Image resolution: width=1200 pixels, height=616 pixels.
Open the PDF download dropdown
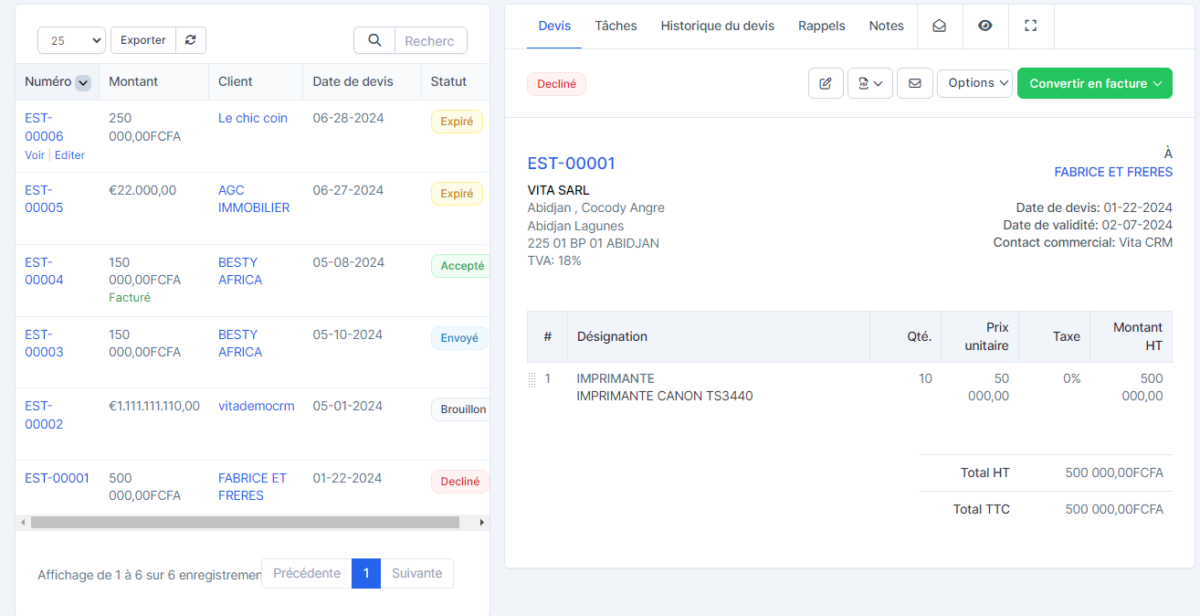(x=869, y=84)
